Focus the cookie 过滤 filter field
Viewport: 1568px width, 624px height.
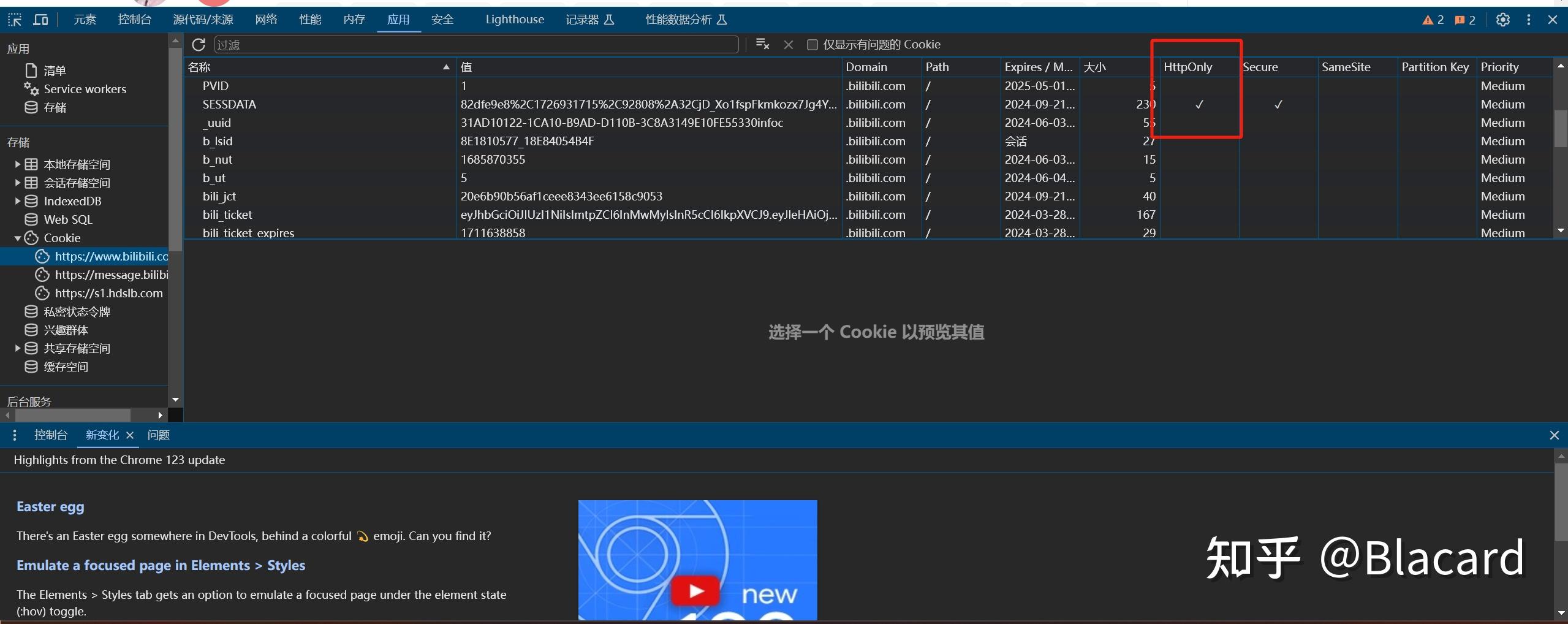(476, 45)
